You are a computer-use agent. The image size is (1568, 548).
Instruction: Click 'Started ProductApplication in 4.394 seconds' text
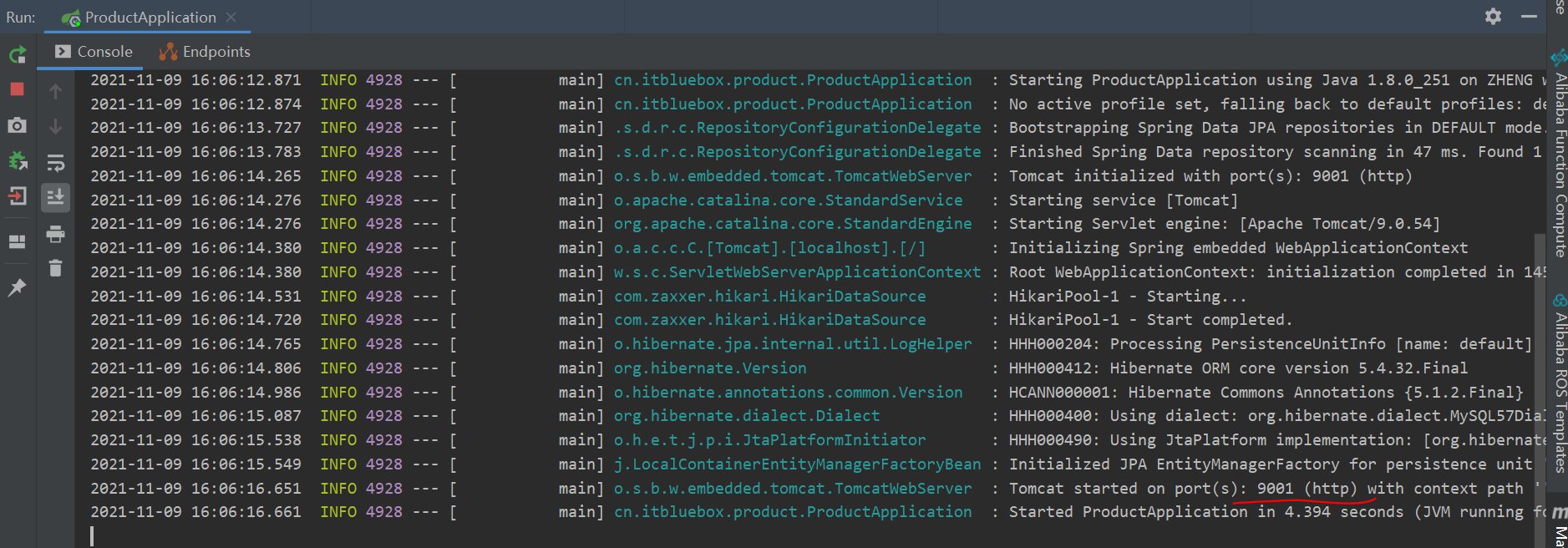(1205, 512)
